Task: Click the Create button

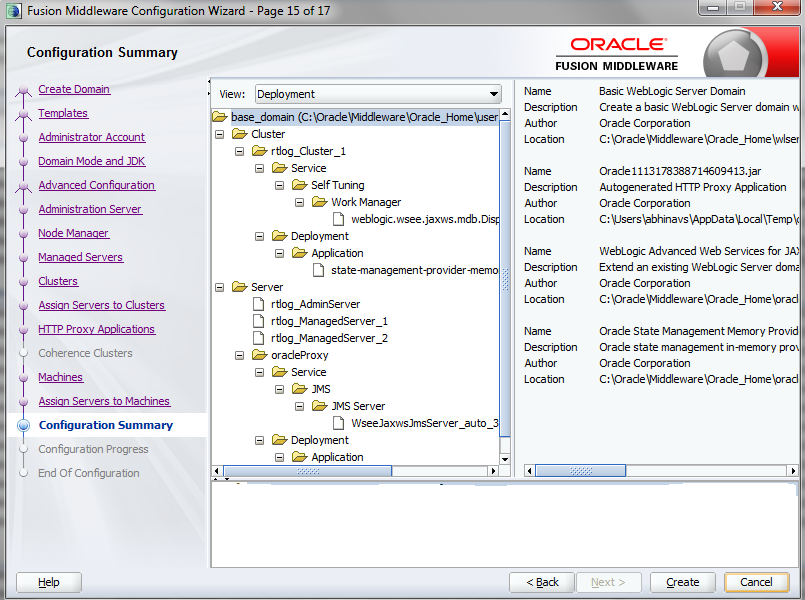Action: point(682,582)
